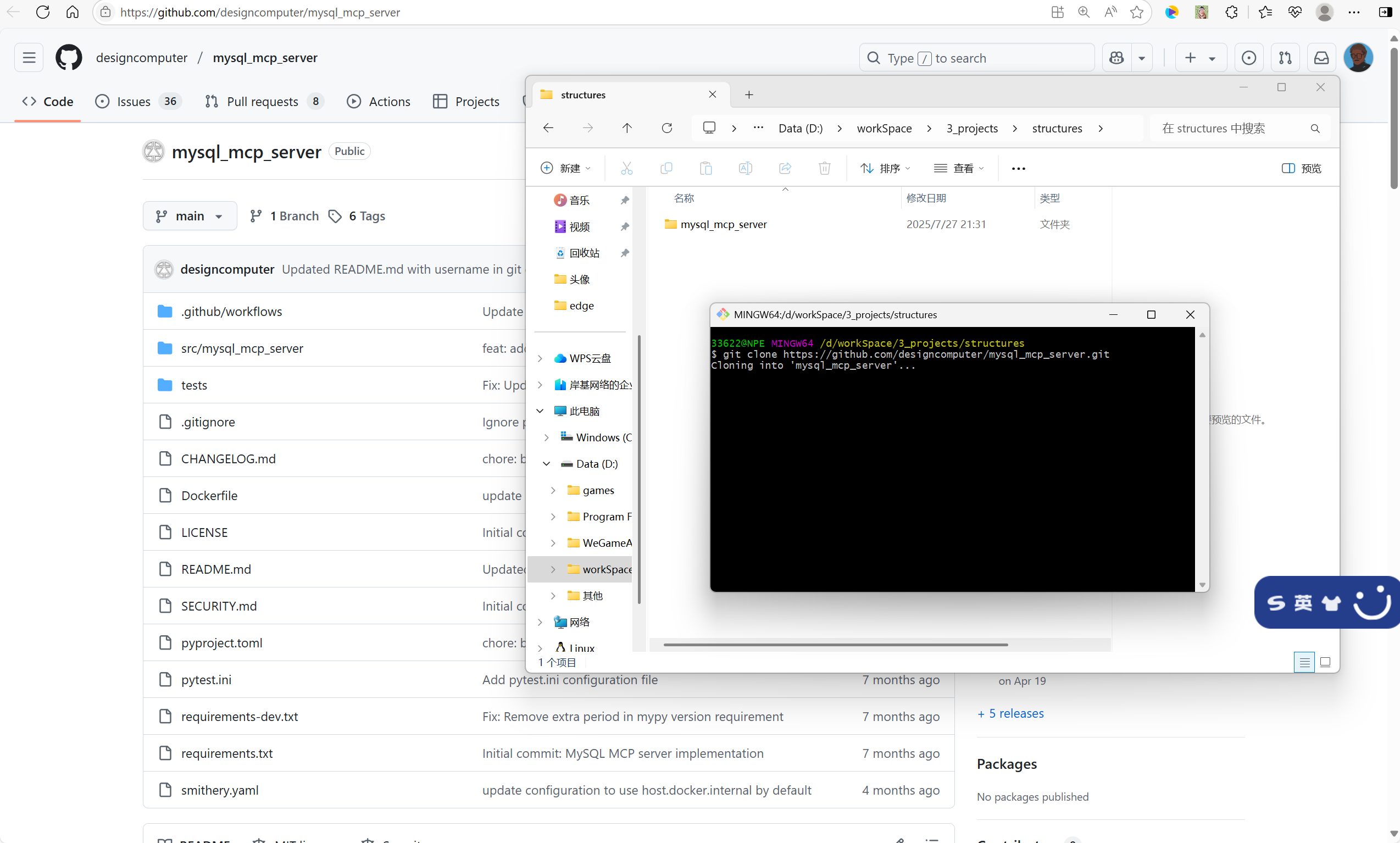Toggle the Explorer preview pane button
This screenshot has height=843, width=1400.
1302,168
